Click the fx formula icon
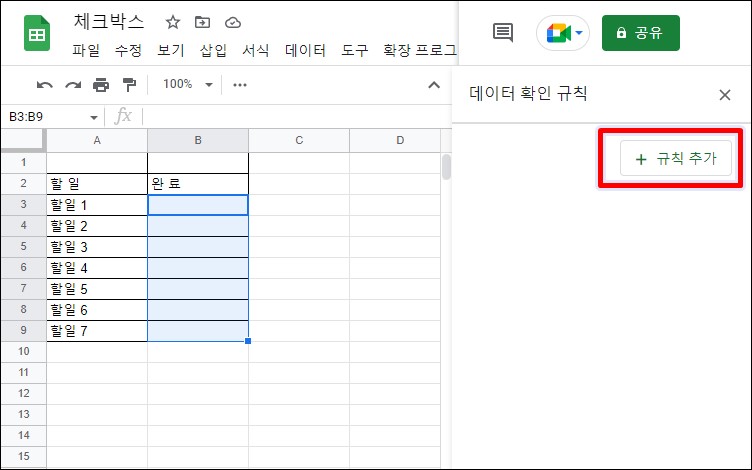This screenshot has height=470, width=752. pyautogui.click(x=123, y=116)
